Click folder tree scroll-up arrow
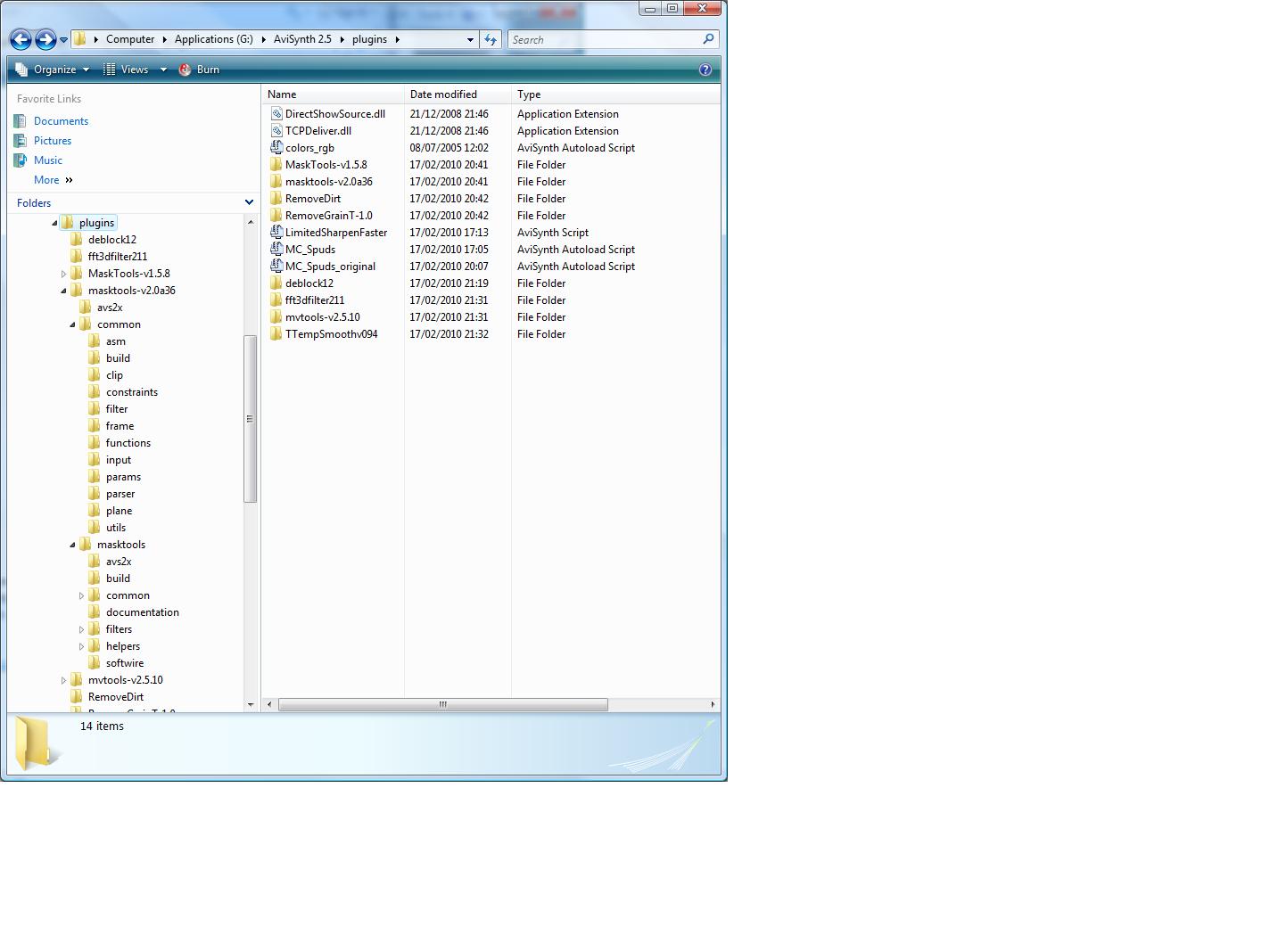Screen dimensions: 1270x952 pos(250,221)
